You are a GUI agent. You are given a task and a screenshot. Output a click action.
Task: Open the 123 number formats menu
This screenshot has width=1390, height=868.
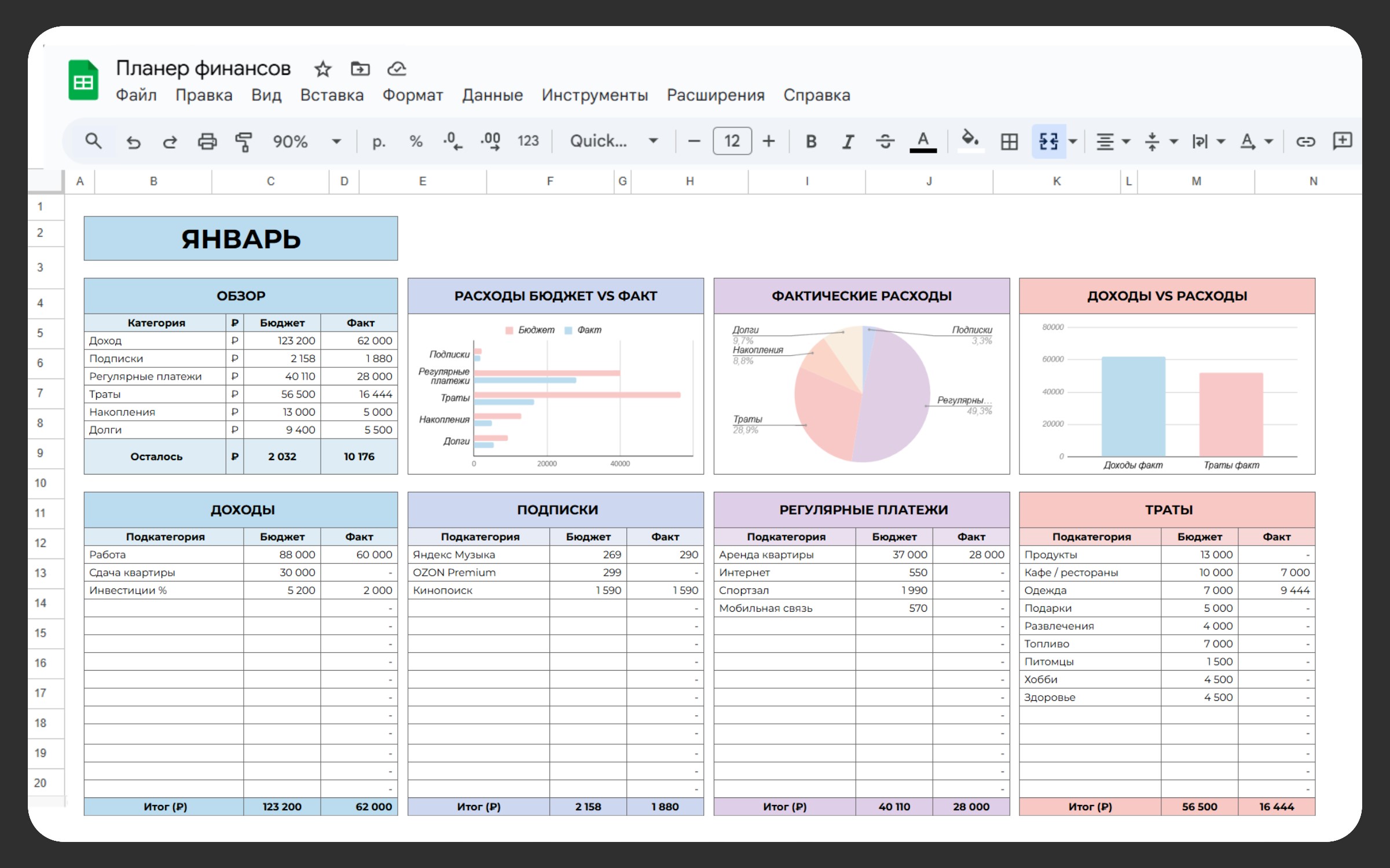click(x=528, y=141)
